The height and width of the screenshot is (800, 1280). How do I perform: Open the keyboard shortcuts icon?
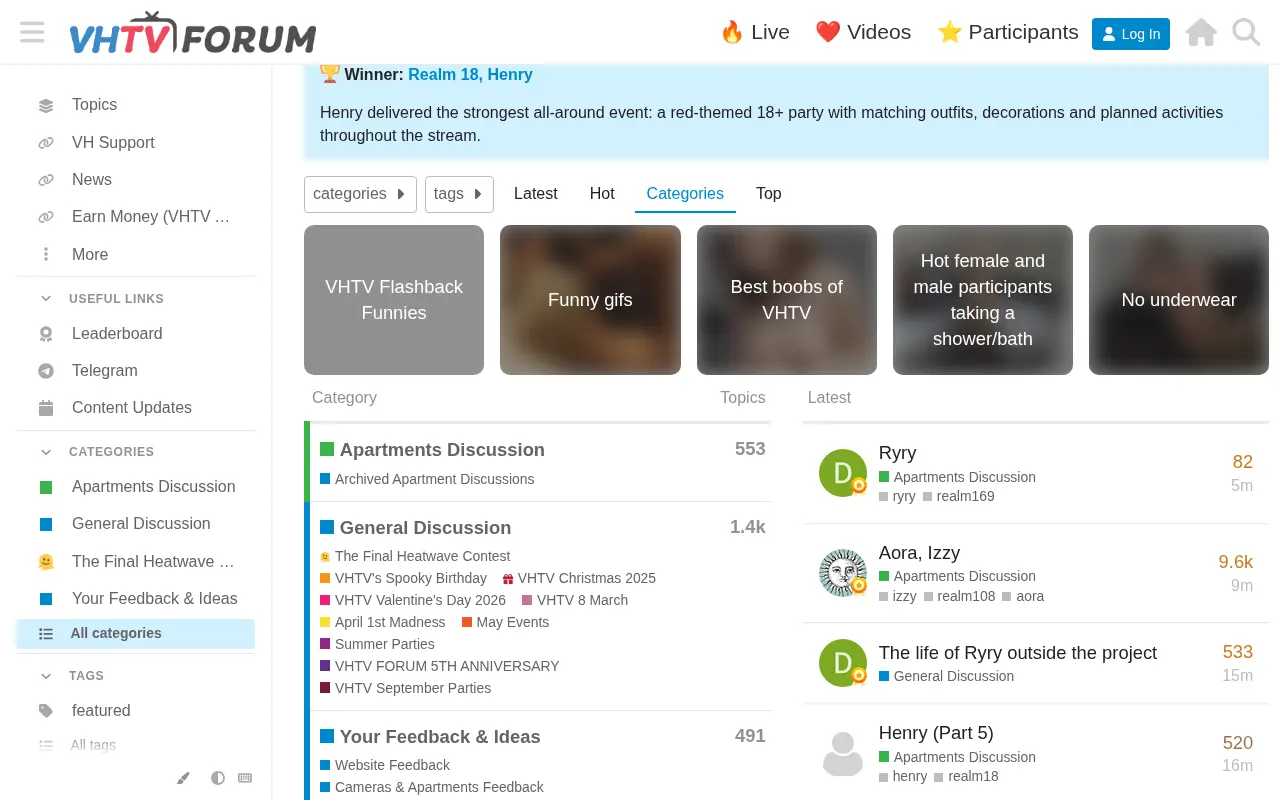point(245,778)
